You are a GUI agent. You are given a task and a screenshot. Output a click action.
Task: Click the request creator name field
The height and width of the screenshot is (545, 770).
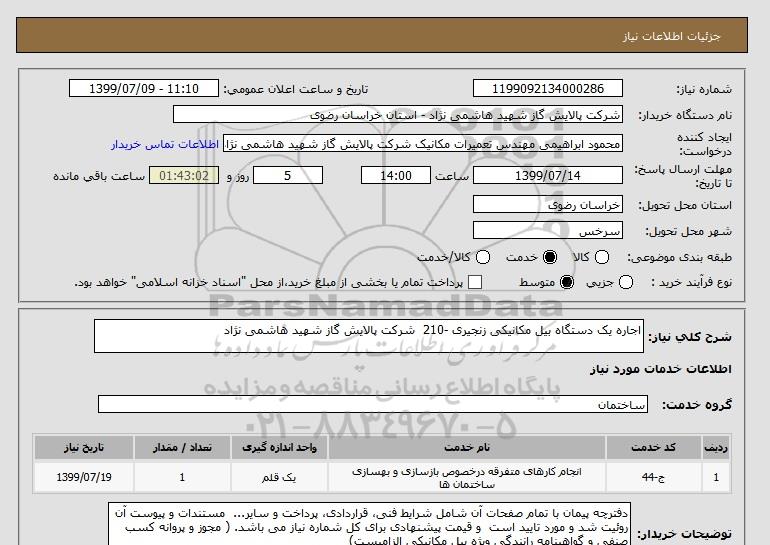coord(423,143)
